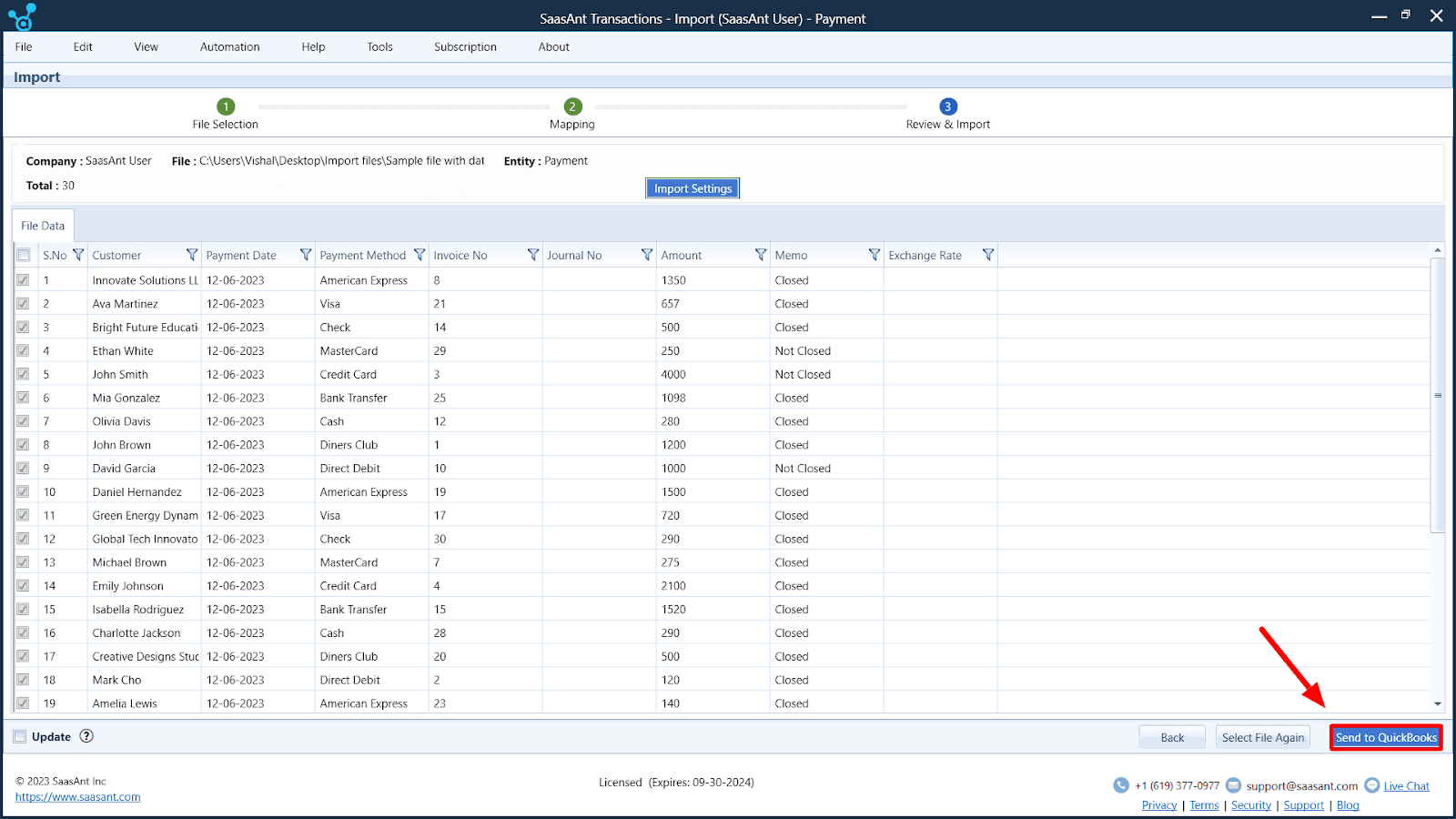The width and height of the screenshot is (1456, 819).
Task: Open the Privacy link
Action: (1159, 805)
